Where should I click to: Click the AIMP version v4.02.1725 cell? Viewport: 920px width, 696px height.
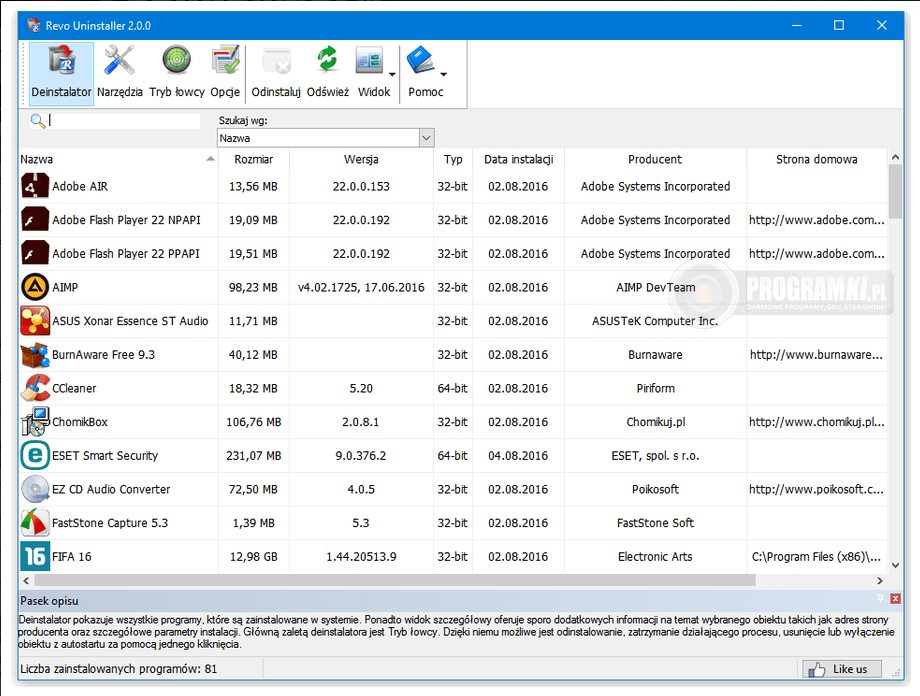coord(361,288)
